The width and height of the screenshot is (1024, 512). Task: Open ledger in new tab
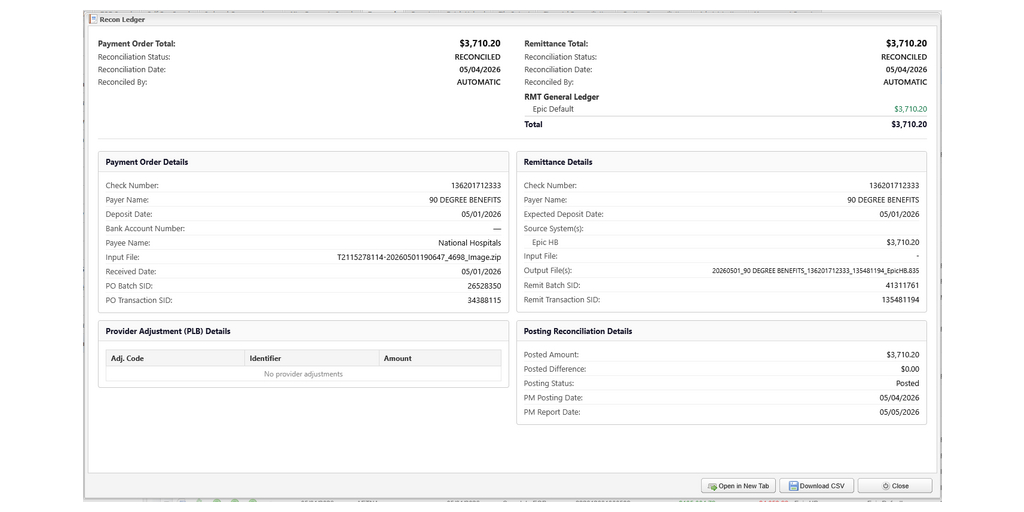click(x=738, y=486)
